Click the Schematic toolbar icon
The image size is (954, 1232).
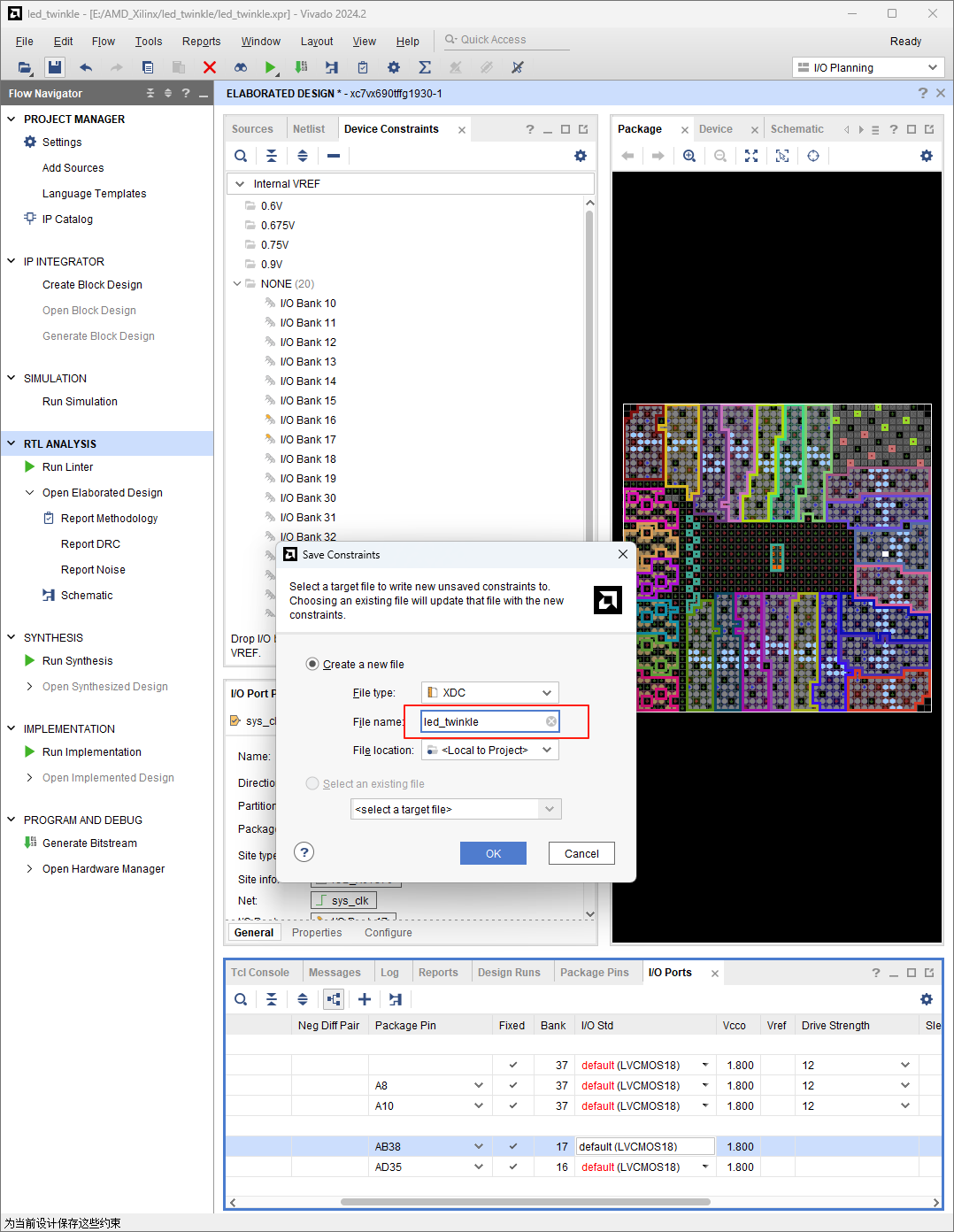[332, 67]
